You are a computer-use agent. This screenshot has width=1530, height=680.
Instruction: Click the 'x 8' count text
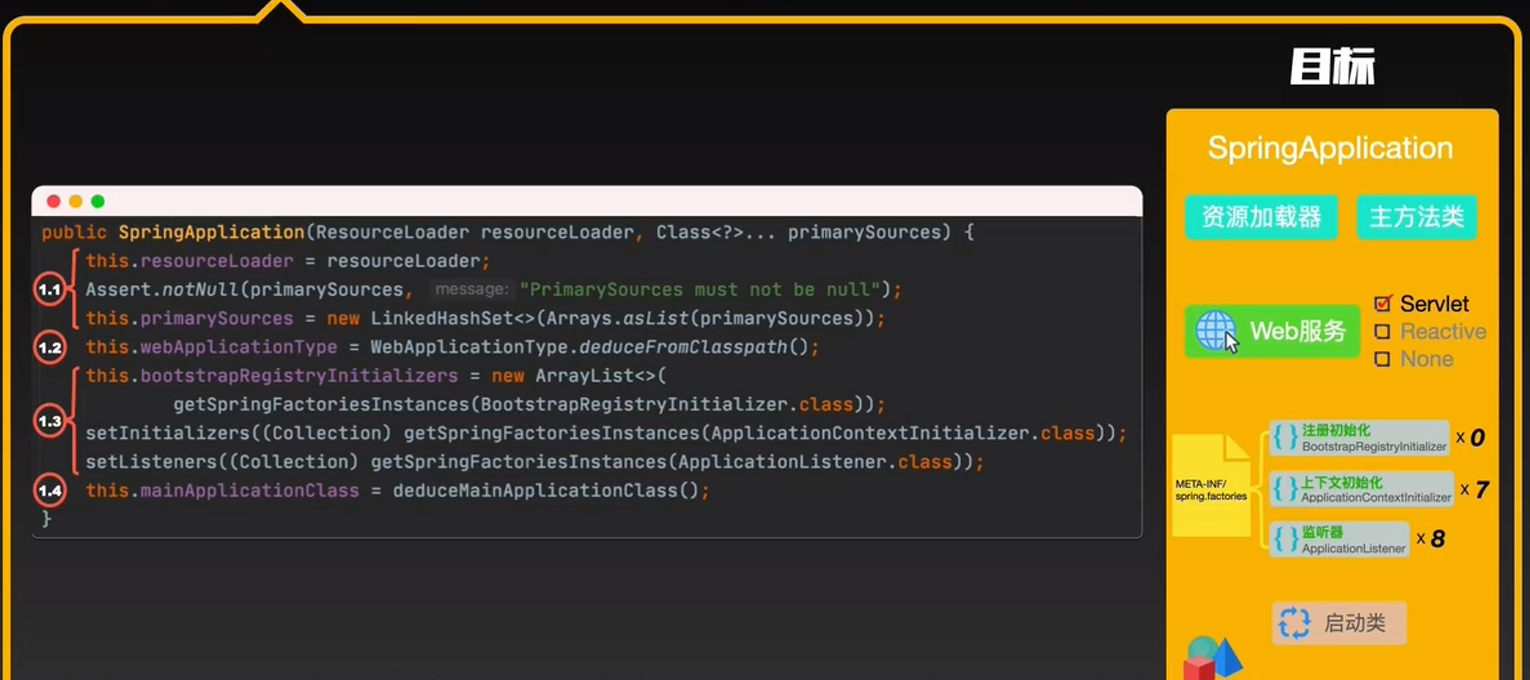point(1431,539)
